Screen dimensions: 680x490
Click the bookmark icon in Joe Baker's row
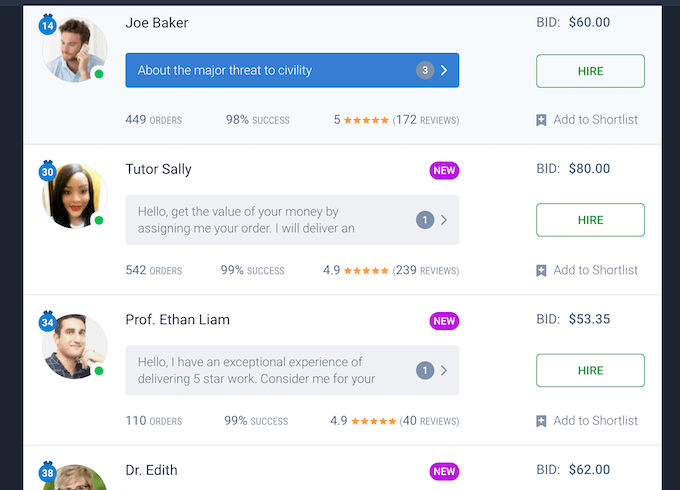541,120
